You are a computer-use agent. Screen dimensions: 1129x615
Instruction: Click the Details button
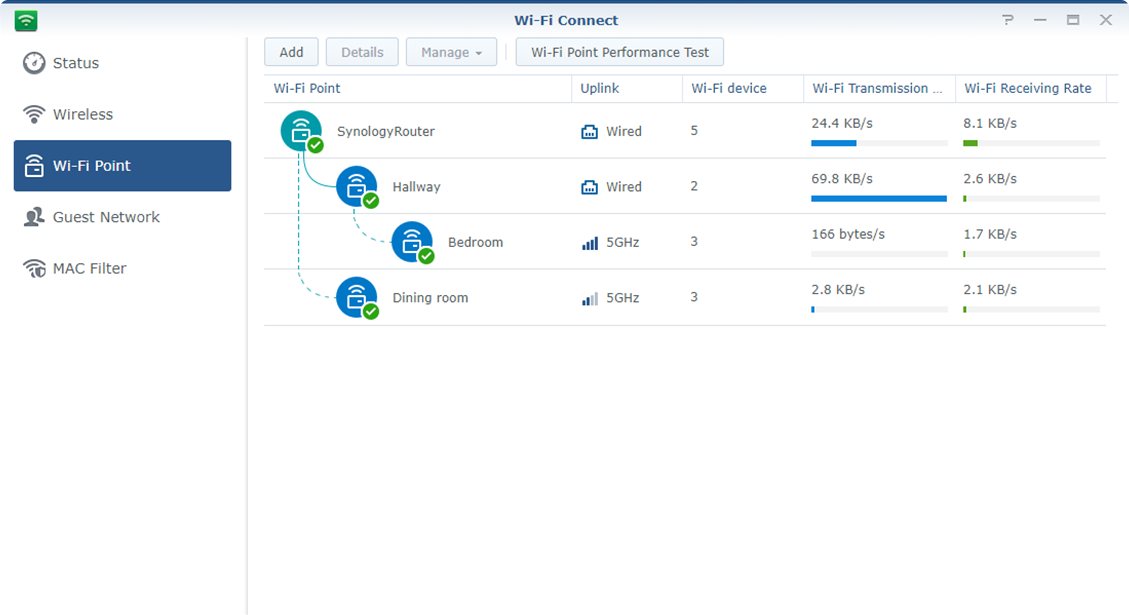(362, 52)
